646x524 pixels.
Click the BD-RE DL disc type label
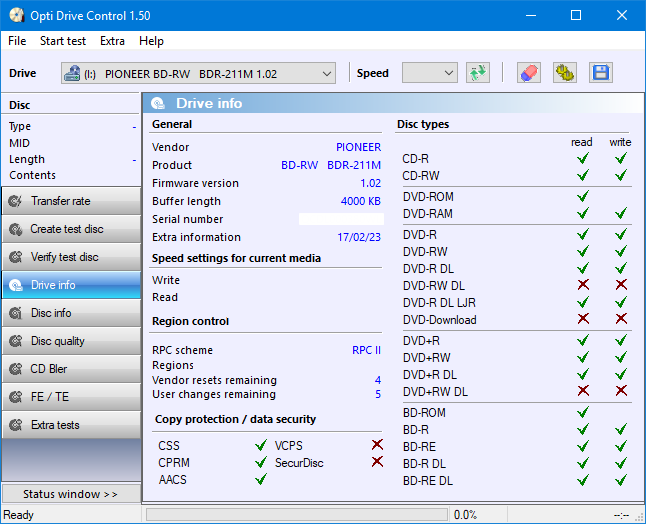click(428, 480)
